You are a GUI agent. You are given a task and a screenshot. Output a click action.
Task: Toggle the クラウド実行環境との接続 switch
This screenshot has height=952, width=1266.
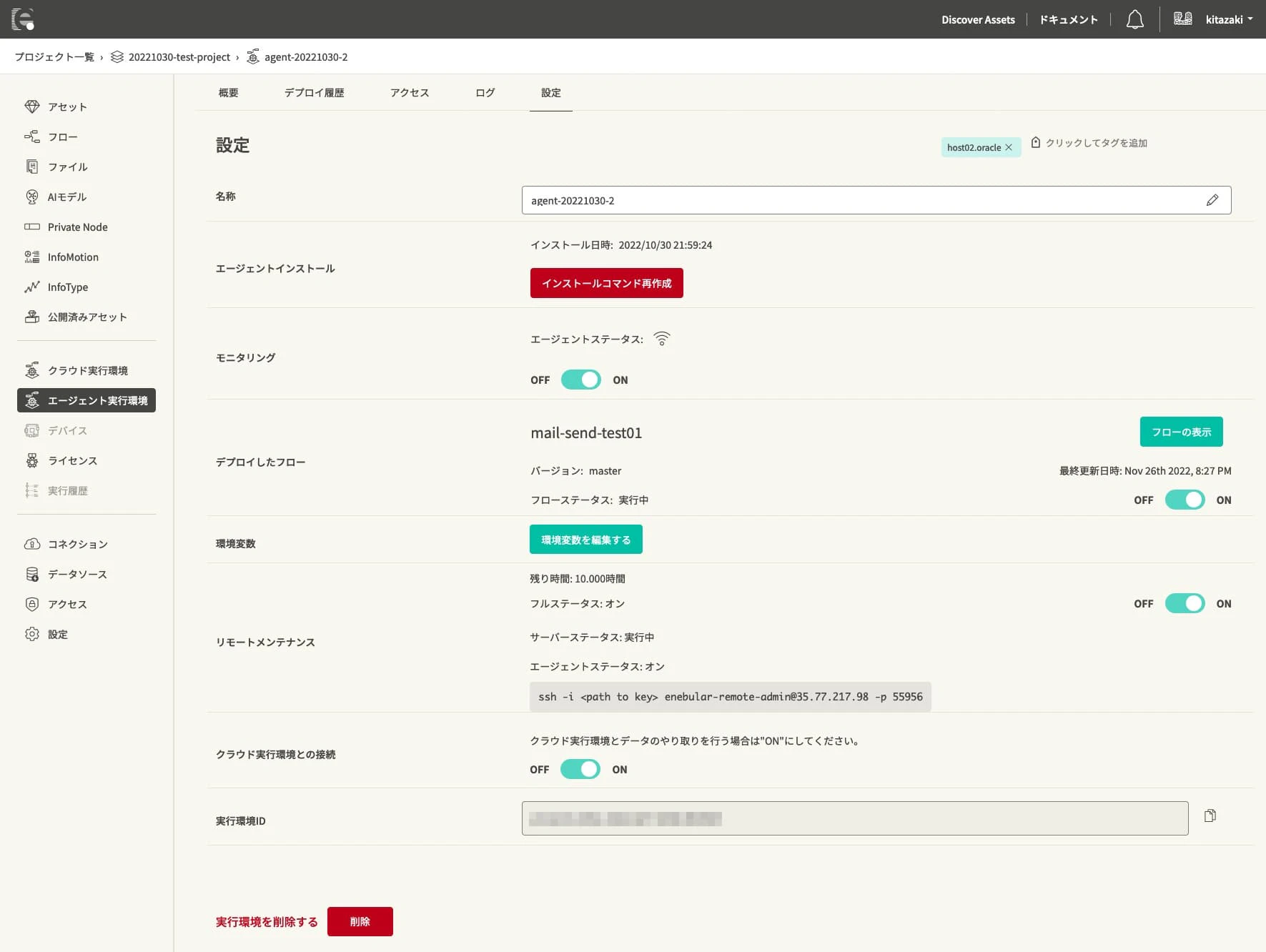(580, 769)
